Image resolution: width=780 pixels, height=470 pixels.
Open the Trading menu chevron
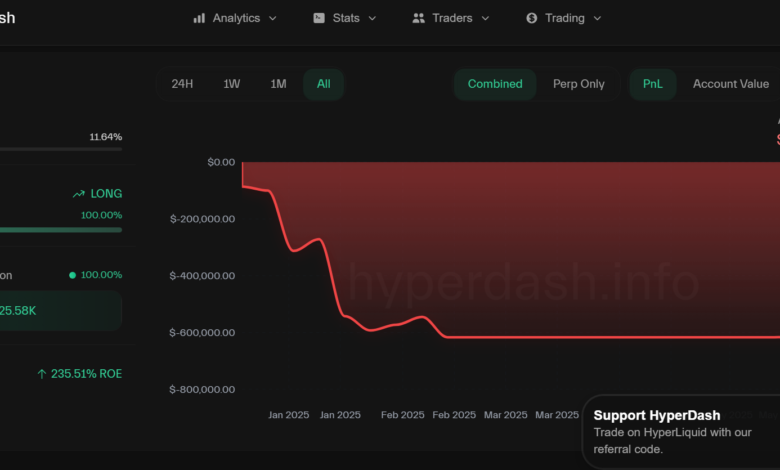(597, 18)
